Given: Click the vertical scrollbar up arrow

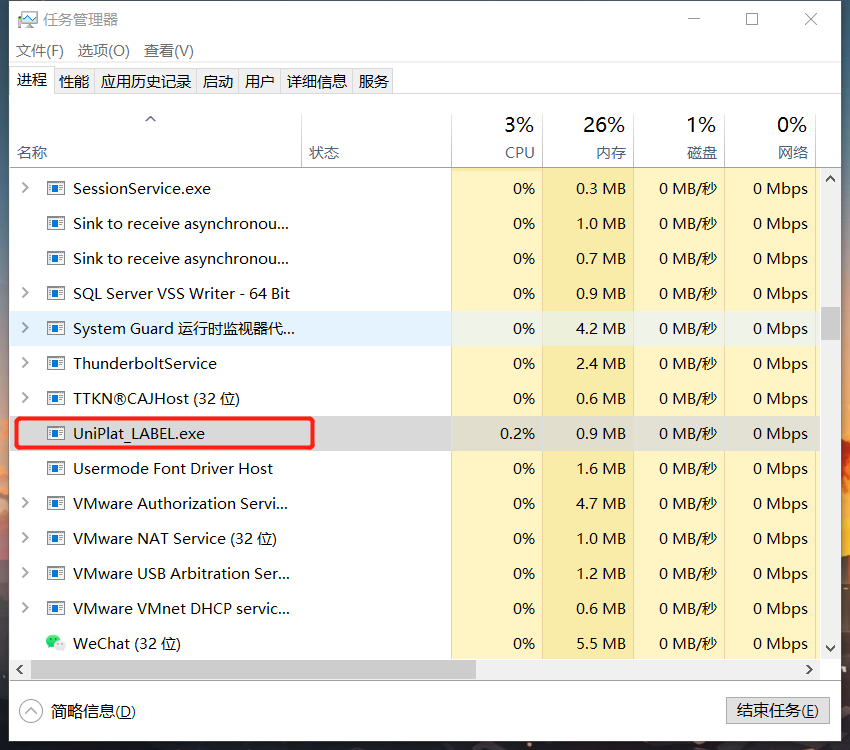Looking at the screenshot, I should (x=830, y=179).
